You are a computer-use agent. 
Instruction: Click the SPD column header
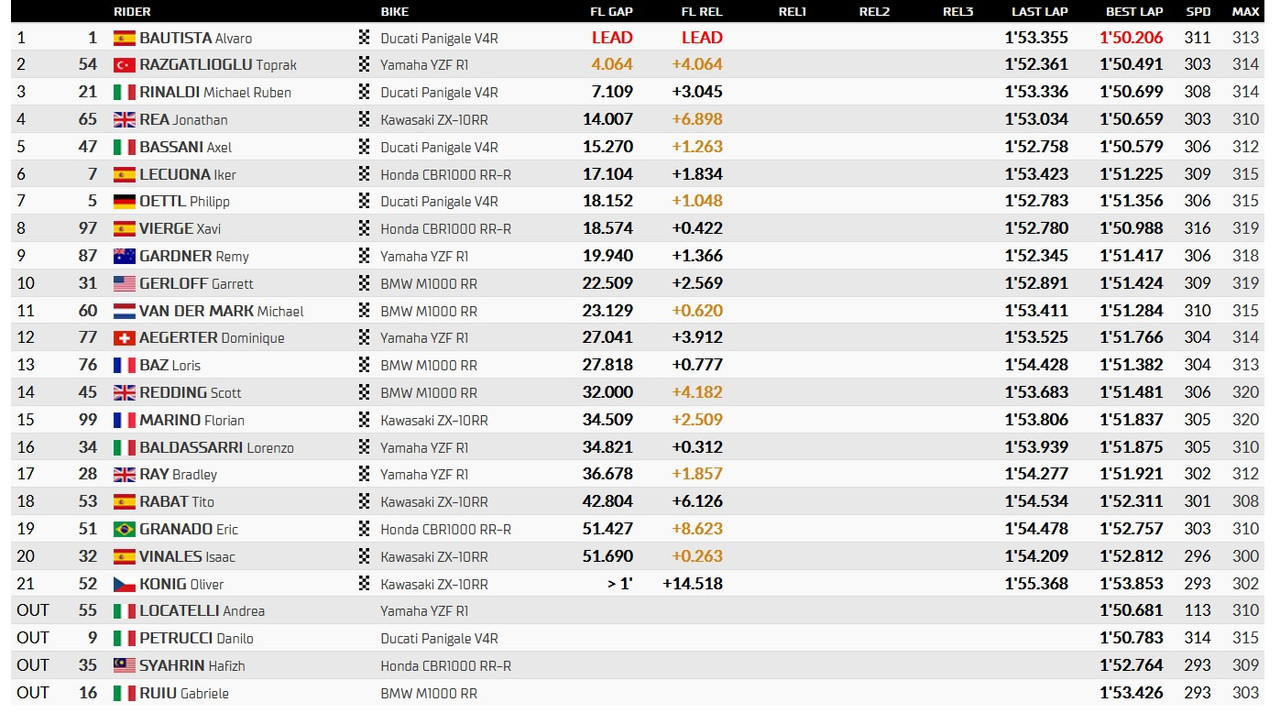point(1198,12)
